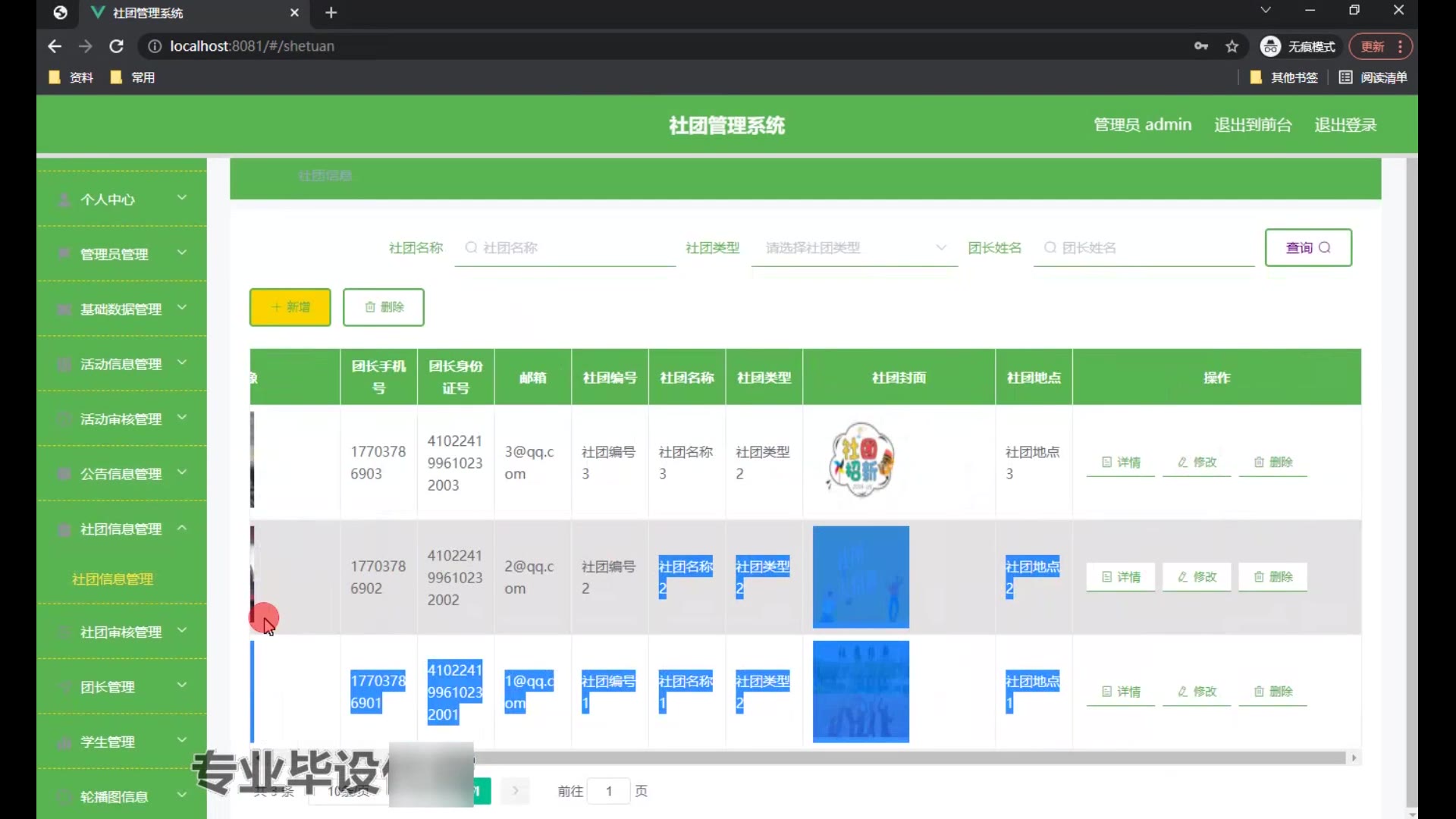
Task: Click the password key icon in address bar
Action: coord(1201,46)
